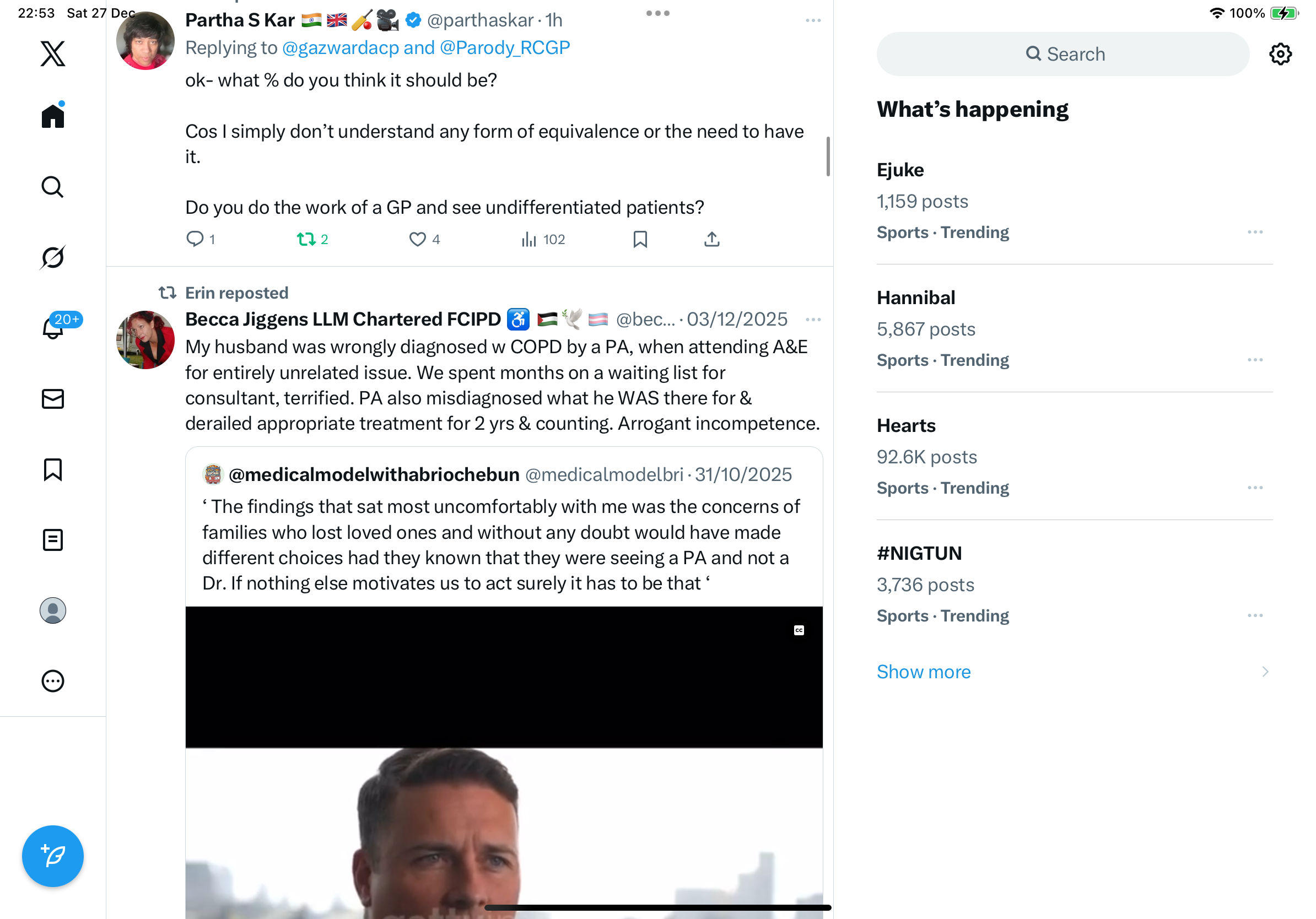1316x919 pixels.
Task: Open the X logo home icon
Action: [x=53, y=54]
